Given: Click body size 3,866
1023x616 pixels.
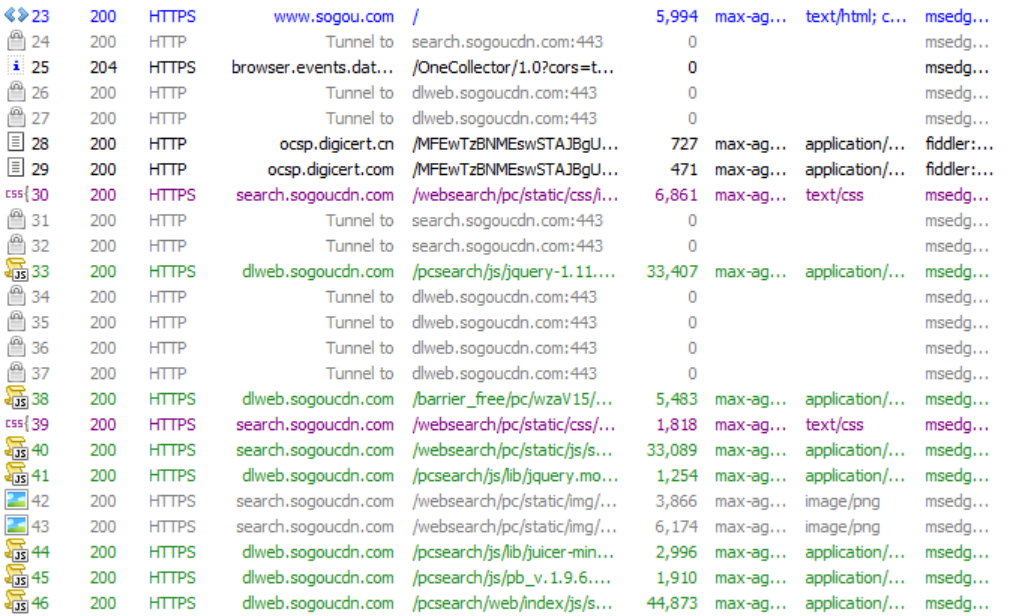Looking at the screenshot, I should pyautogui.click(x=677, y=500).
